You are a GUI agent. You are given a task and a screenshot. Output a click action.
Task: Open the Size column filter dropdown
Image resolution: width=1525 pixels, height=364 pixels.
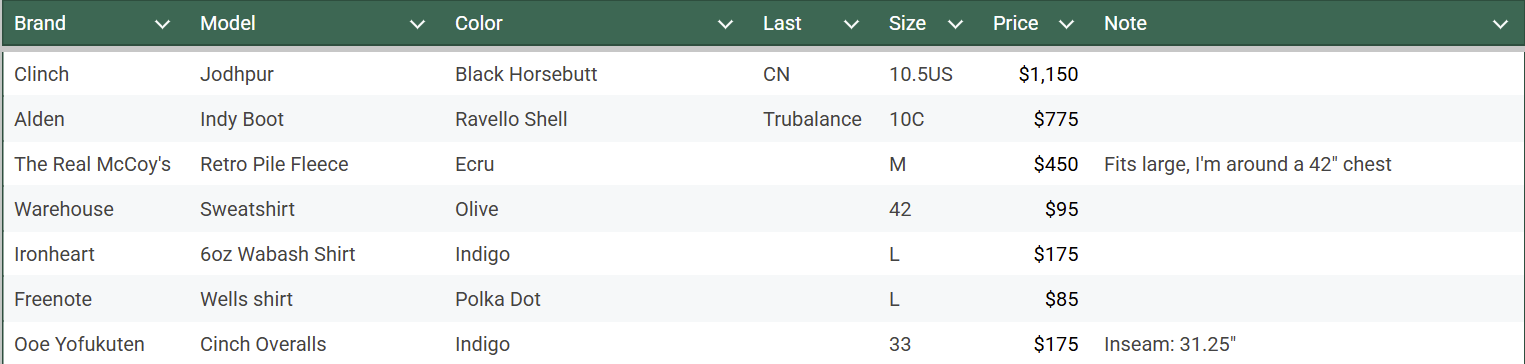[955, 24]
